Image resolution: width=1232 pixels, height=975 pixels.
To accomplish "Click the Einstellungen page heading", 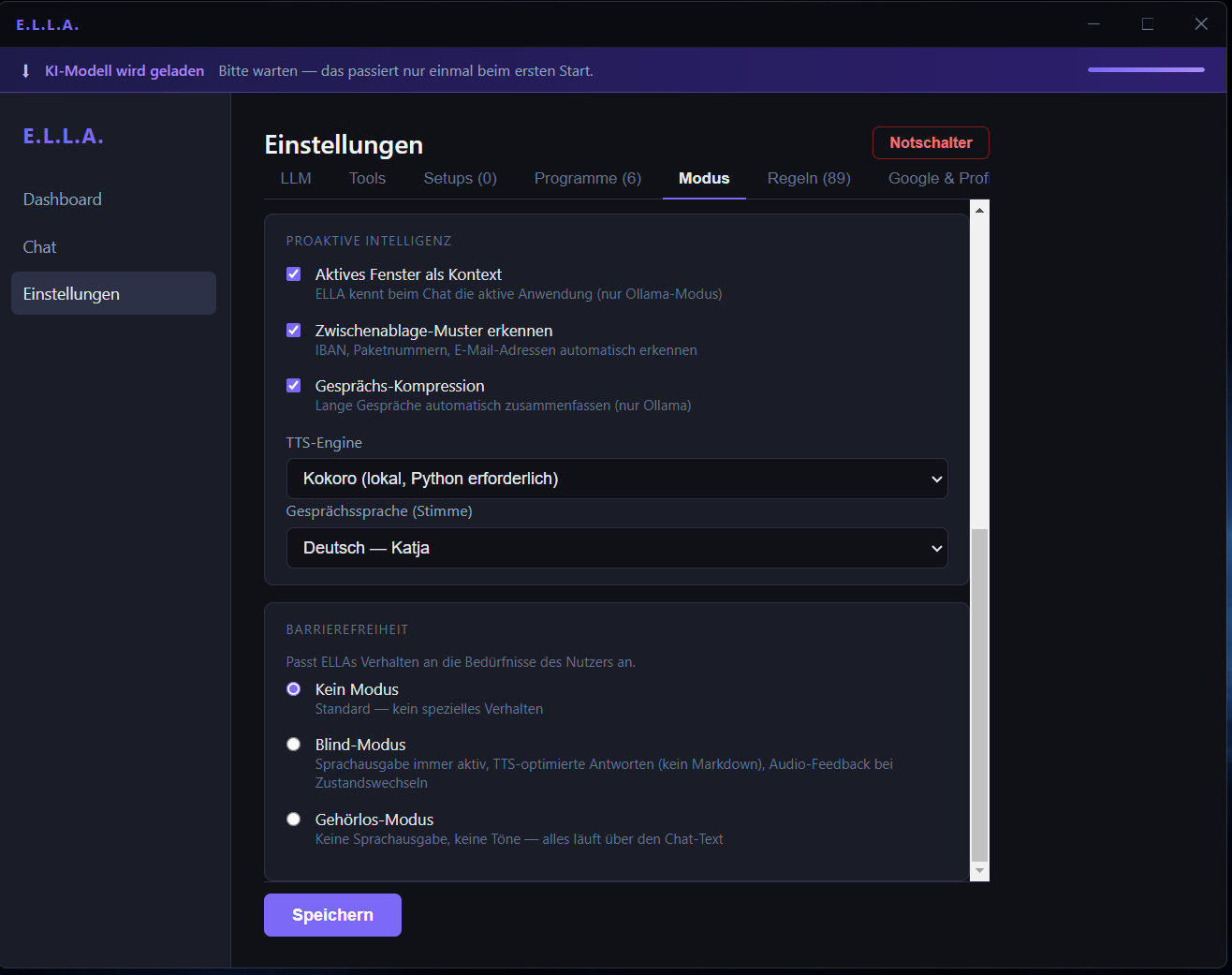I will (x=344, y=144).
